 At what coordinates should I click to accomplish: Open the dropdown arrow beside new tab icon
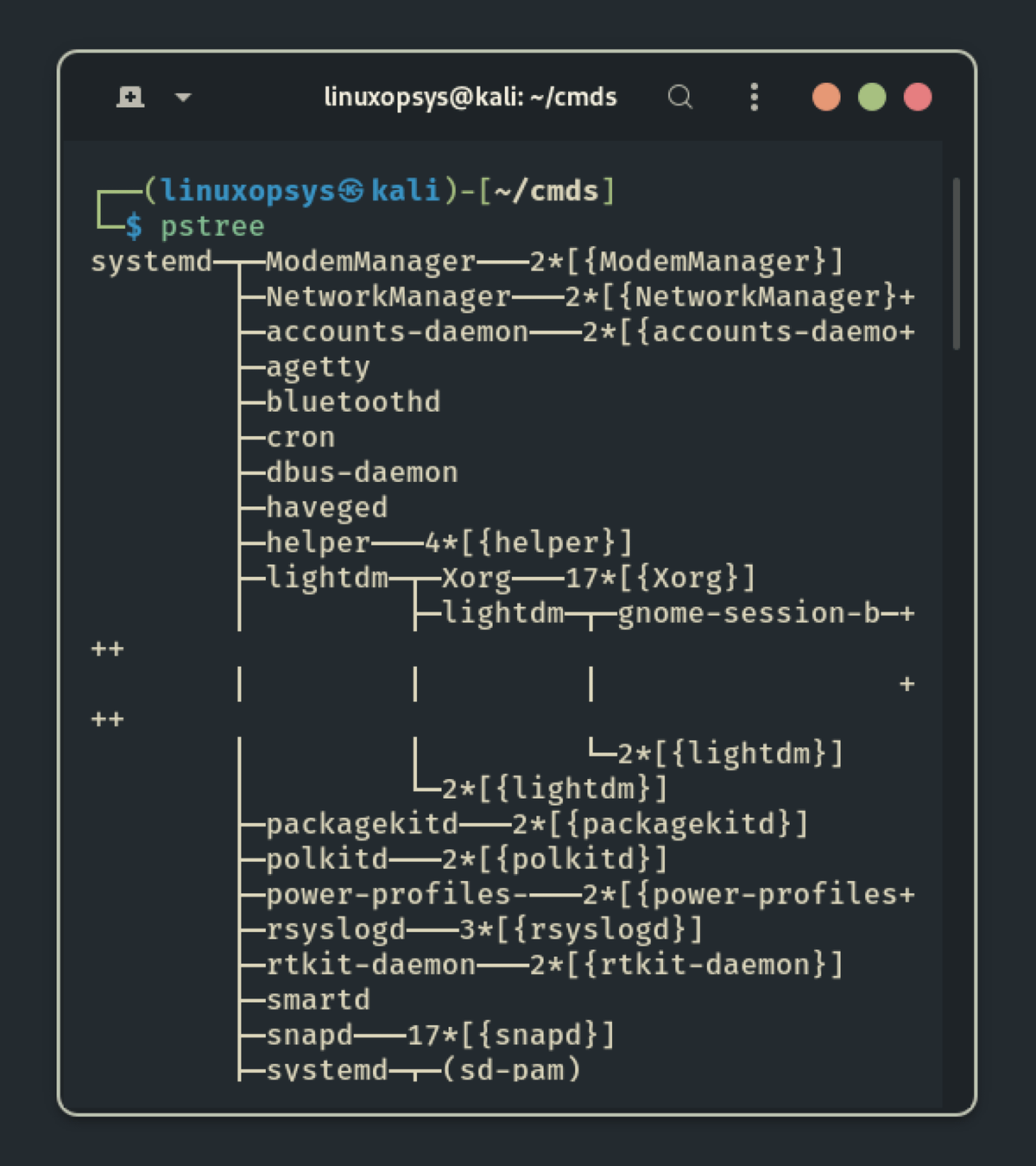(x=183, y=98)
